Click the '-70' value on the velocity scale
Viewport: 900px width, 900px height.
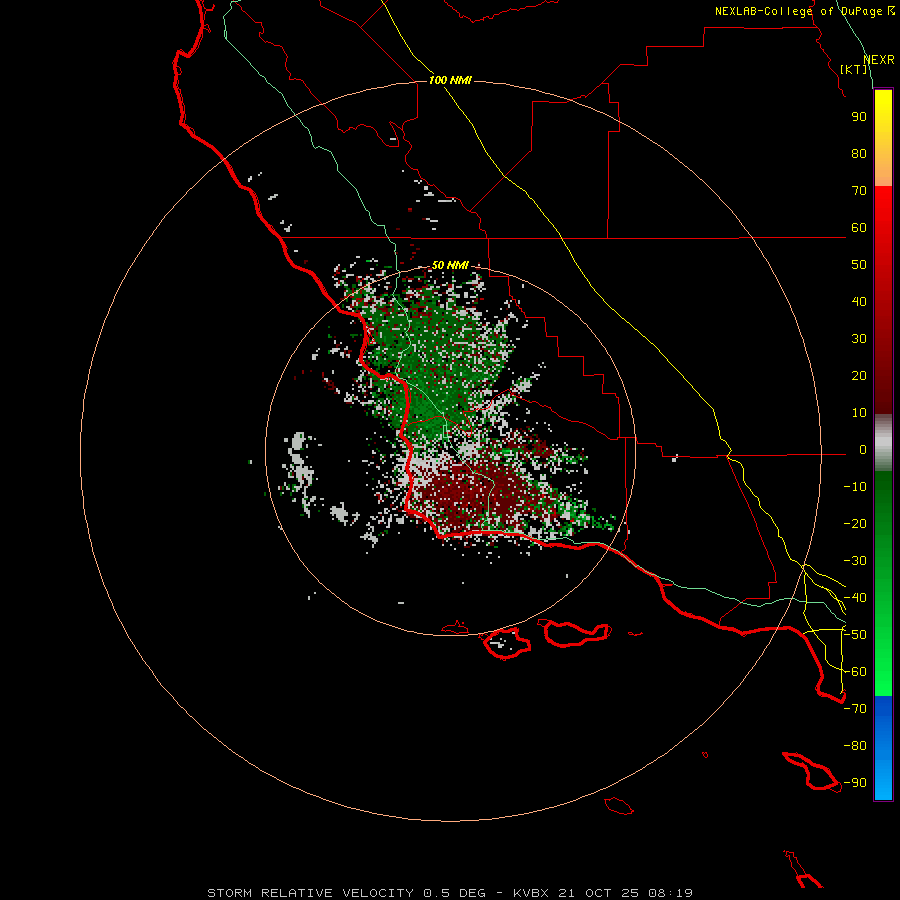[855, 709]
